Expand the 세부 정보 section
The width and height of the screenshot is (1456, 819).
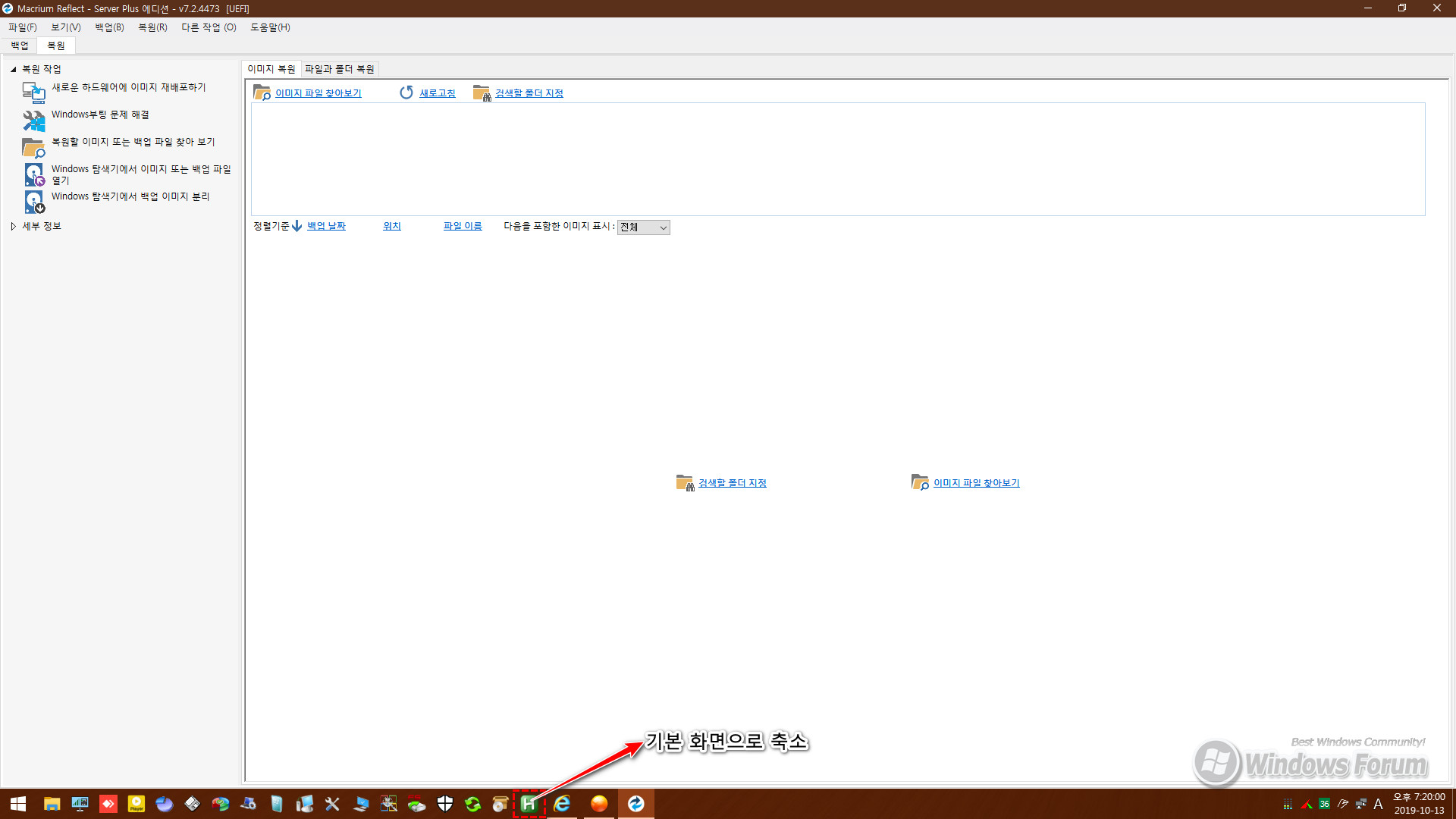tap(13, 226)
